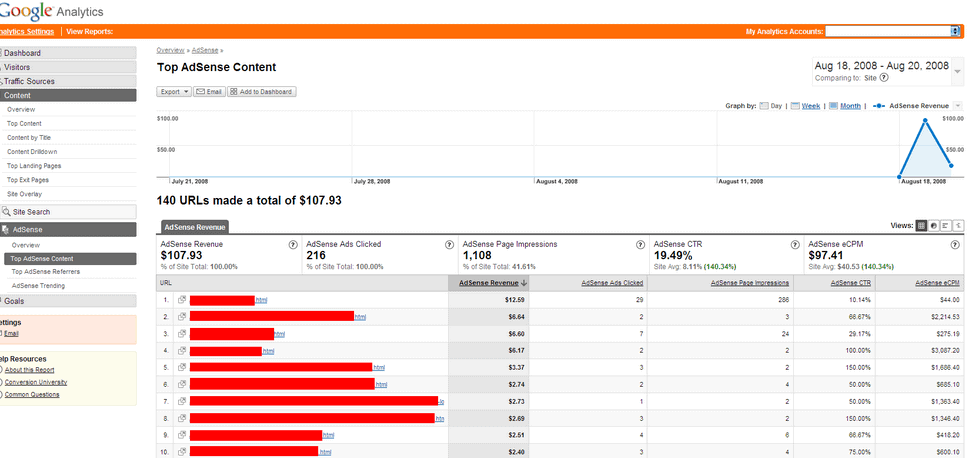Open the Export dropdown
The width and height of the screenshot is (968, 458).
pyautogui.click(x=175, y=91)
